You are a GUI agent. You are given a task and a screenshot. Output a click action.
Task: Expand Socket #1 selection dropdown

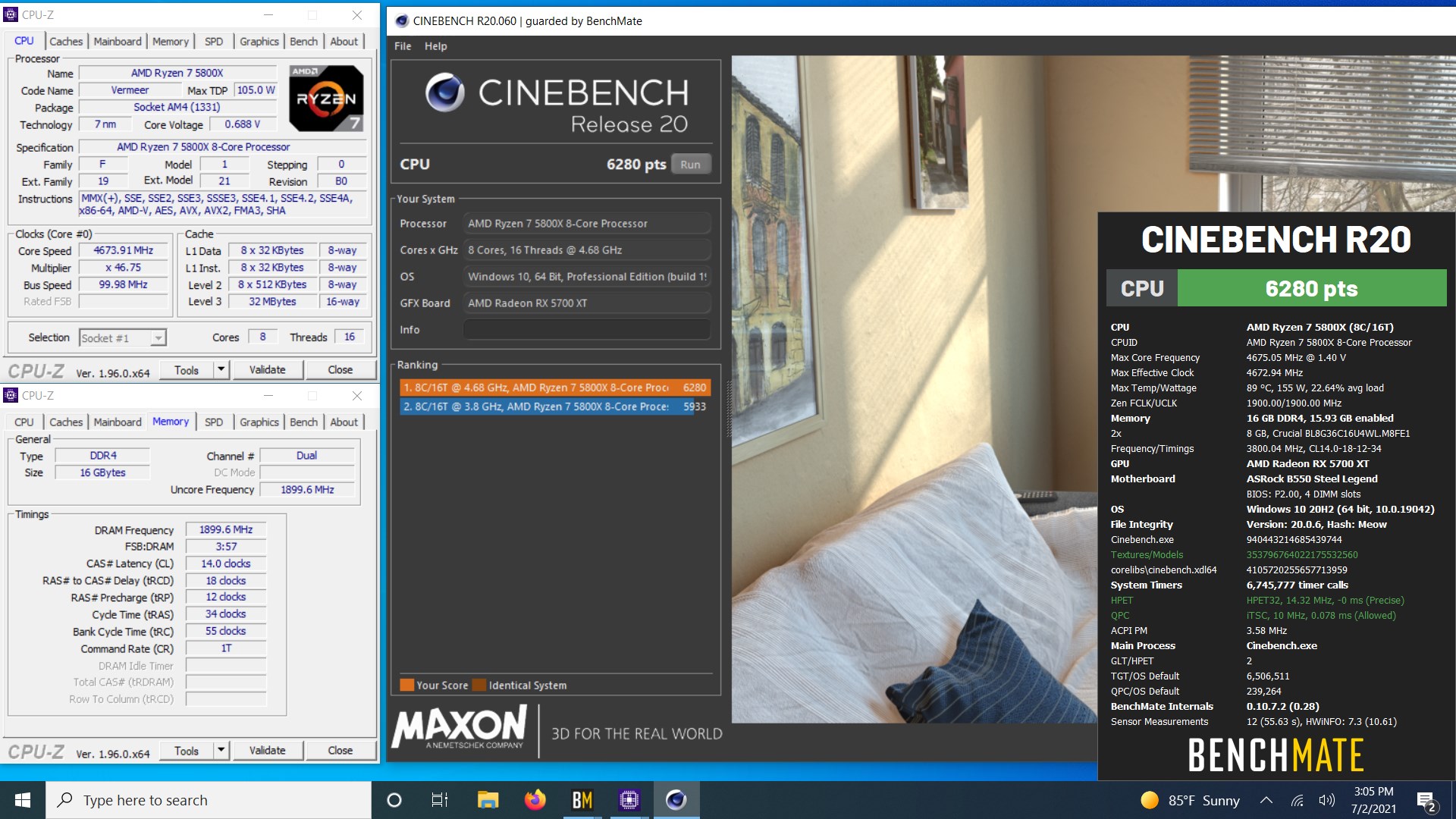click(158, 337)
